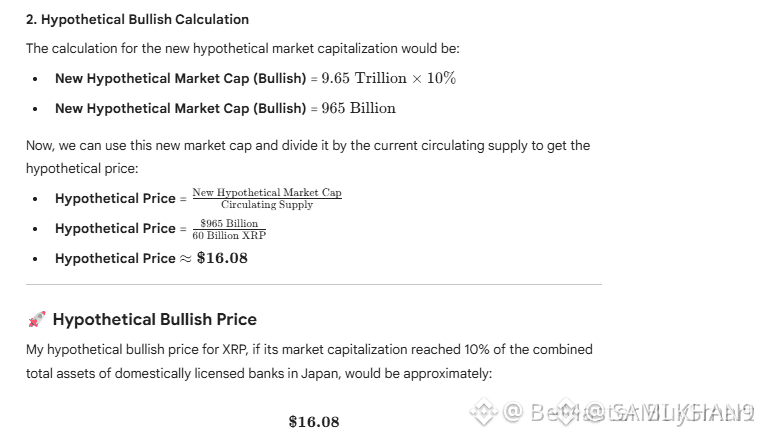Click the second "New Hypothetical Market Cap (Bullish)" label
The height and width of the screenshot is (437, 762).
pos(180,108)
